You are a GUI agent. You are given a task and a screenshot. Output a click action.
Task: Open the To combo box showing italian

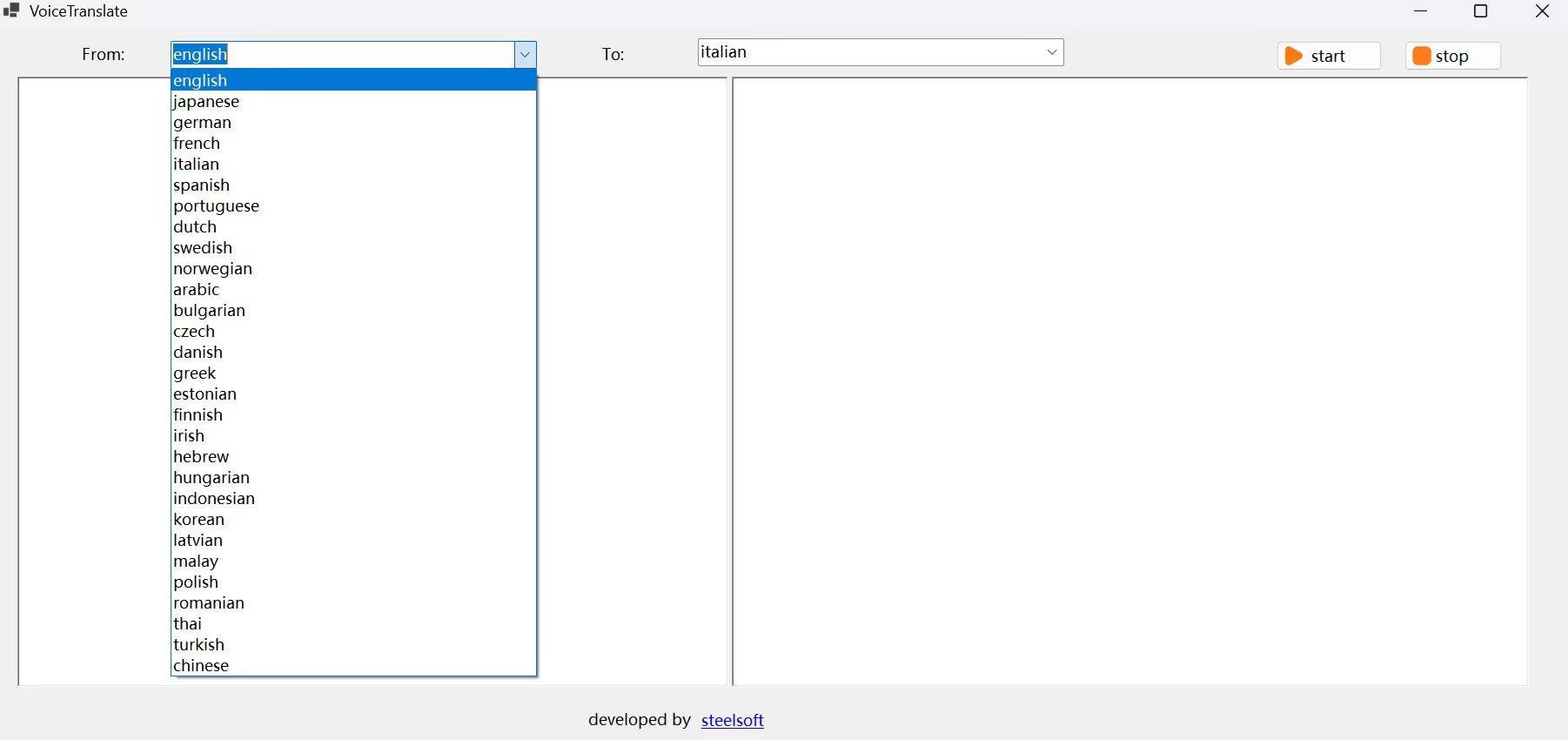pos(881,52)
